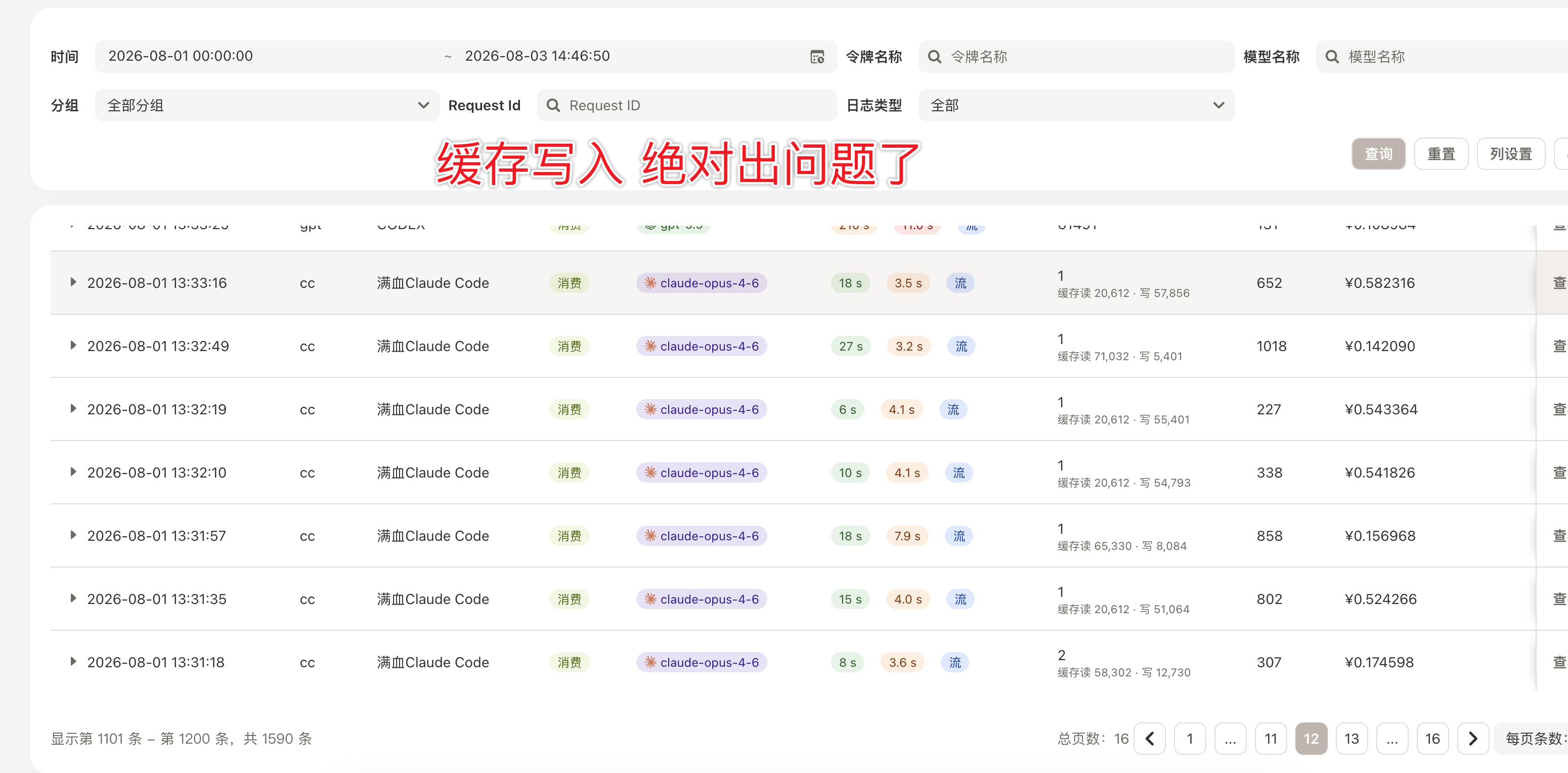Click the 查询 button
This screenshot has height=773, width=1568.
1378,154
